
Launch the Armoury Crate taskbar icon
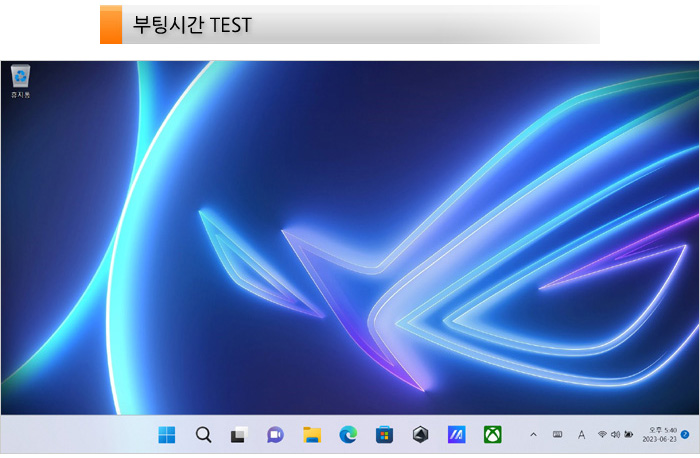pos(420,434)
